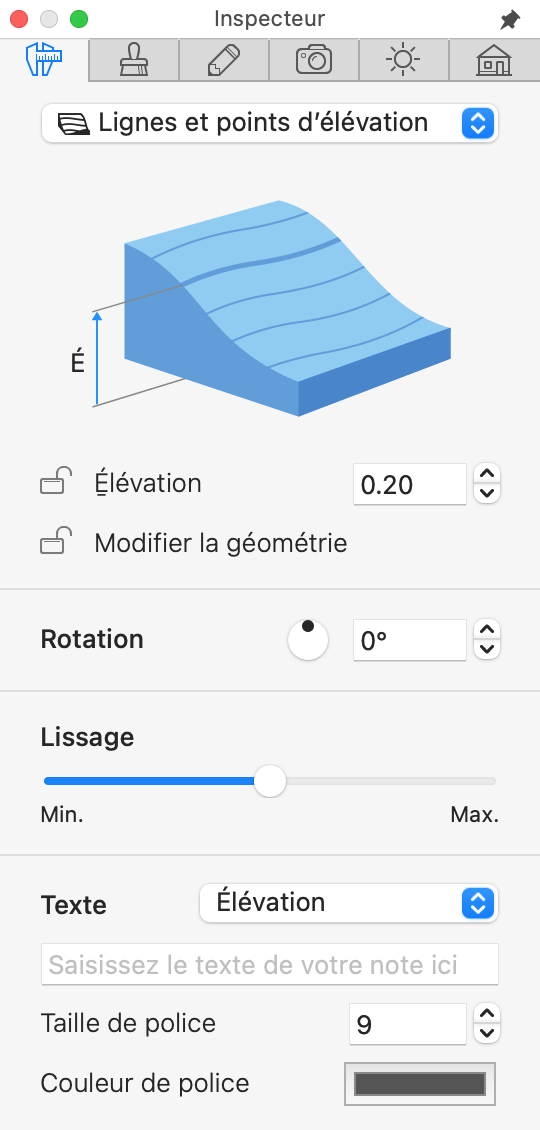Click the Élévation value field
Screen dimensions: 540x1130
pos(410,484)
